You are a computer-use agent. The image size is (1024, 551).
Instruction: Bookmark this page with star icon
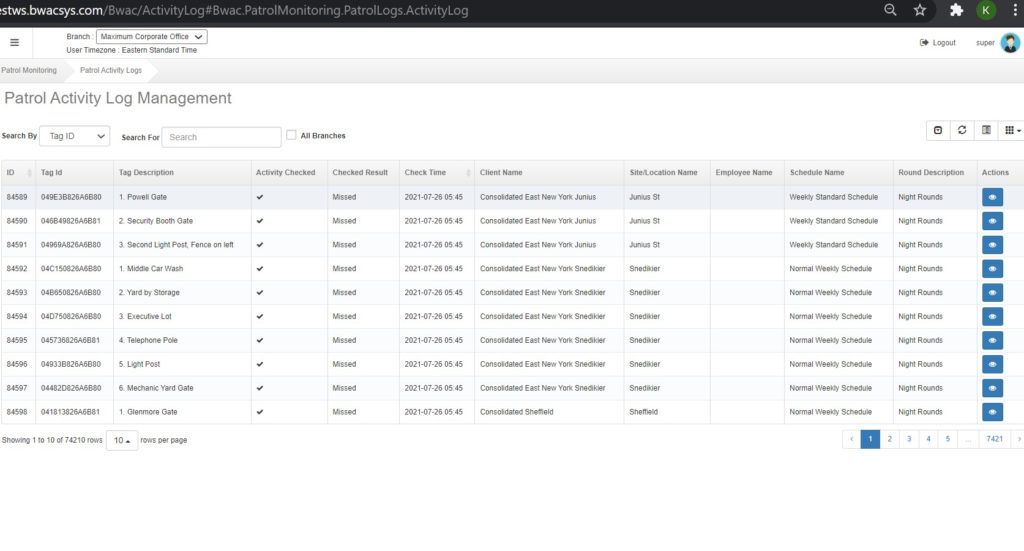tap(920, 10)
